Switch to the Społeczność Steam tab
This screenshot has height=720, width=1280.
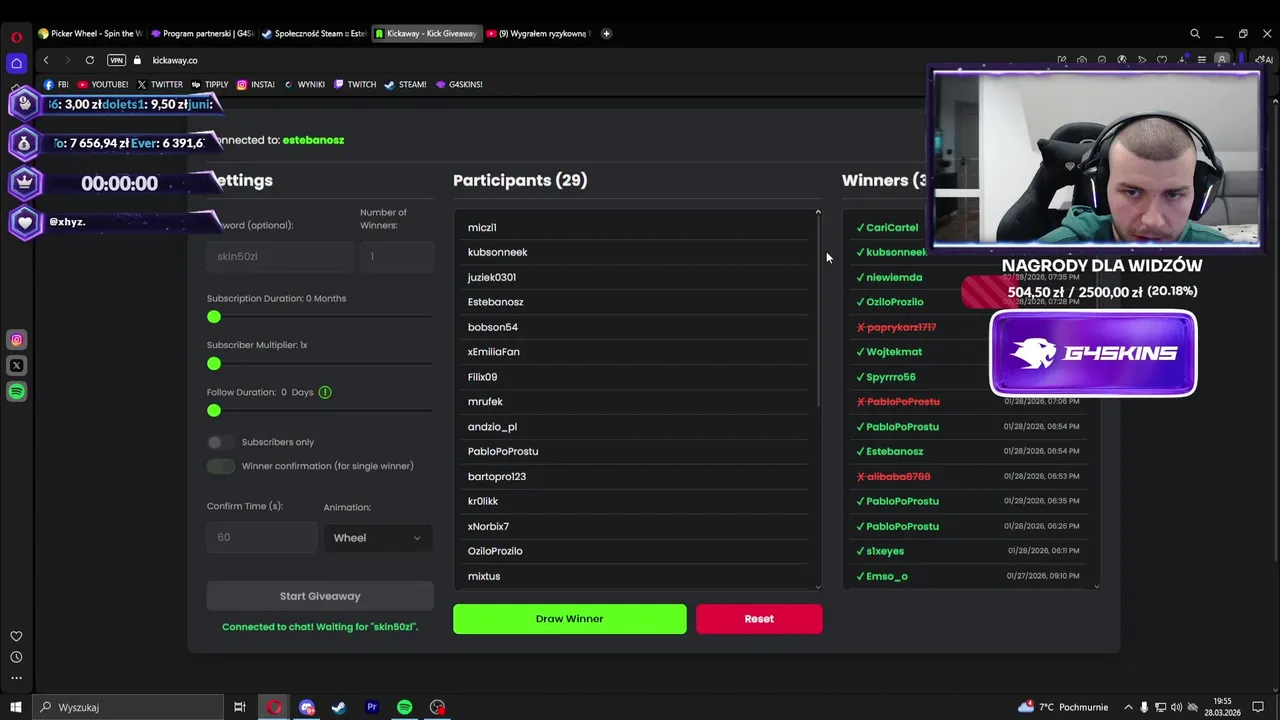pyautogui.click(x=314, y=33)
